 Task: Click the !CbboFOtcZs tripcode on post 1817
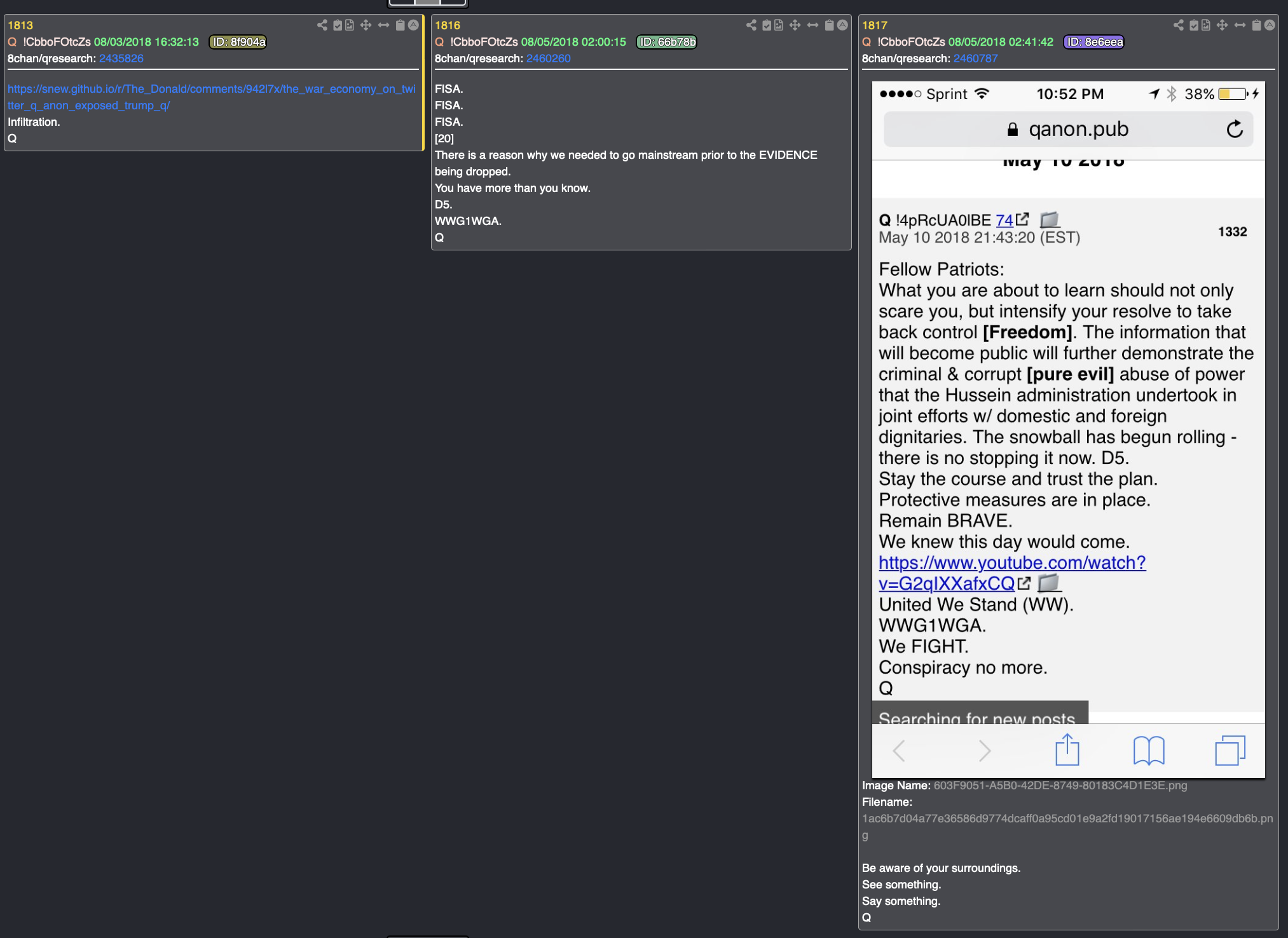click(x=912, y=42)
